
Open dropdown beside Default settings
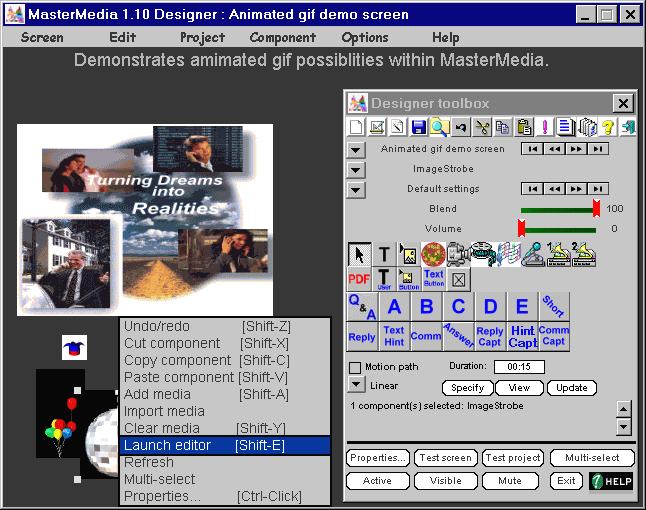tap(356, 190)
